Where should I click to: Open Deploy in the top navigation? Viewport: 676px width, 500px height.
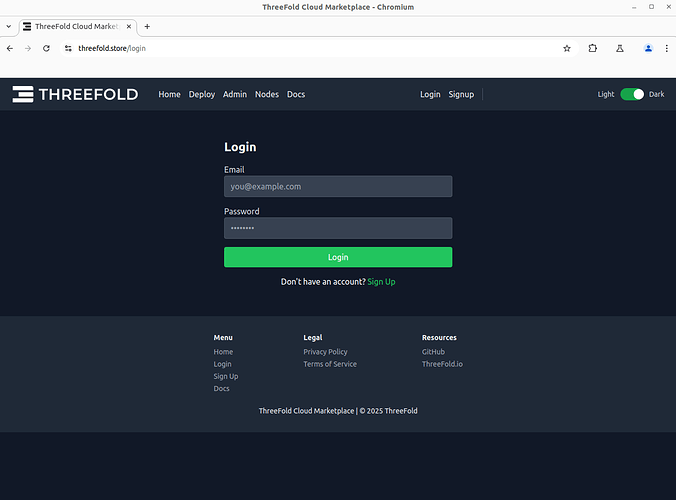click(202, 94)
